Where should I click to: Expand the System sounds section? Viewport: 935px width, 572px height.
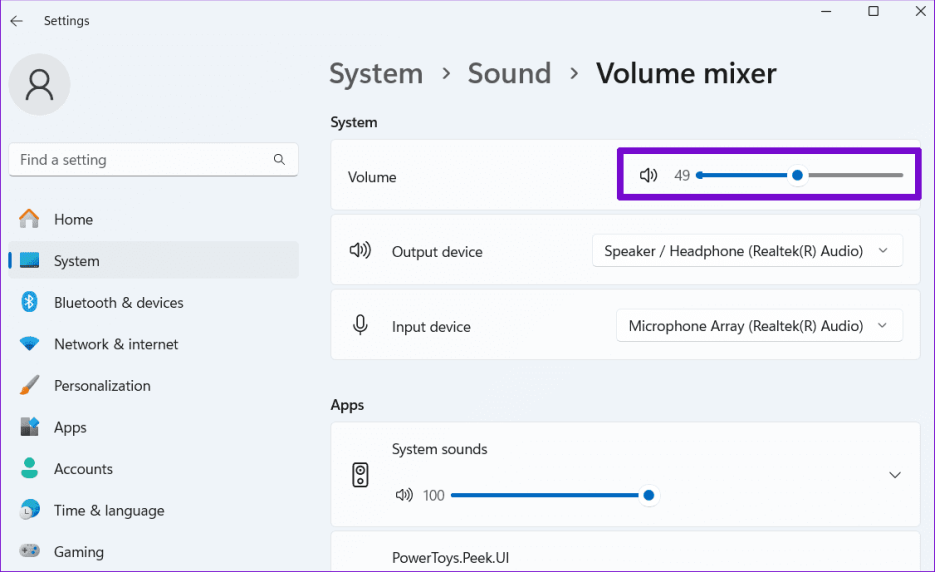coord(895,475)
